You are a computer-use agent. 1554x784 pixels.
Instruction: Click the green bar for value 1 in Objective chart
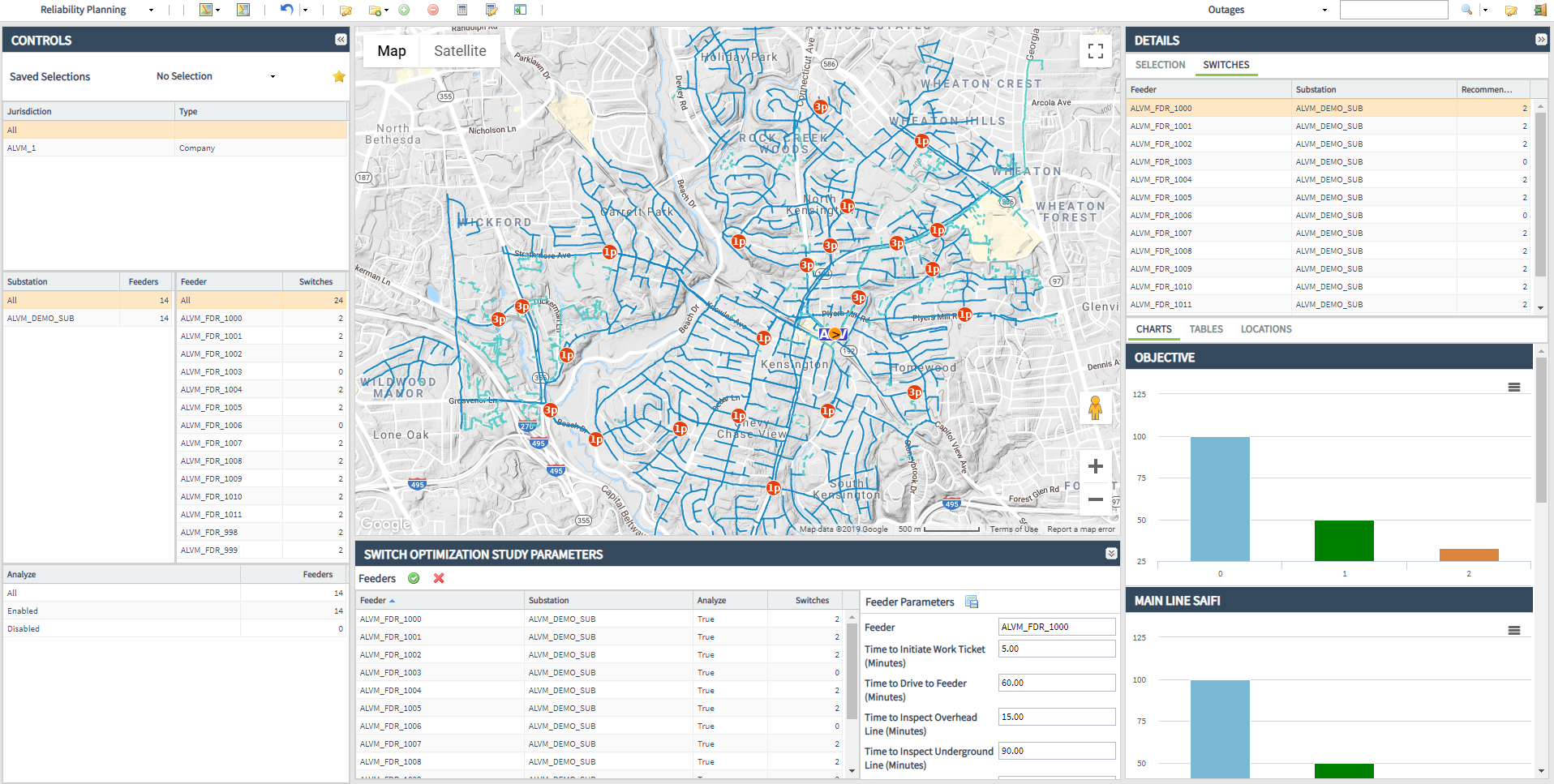[1344, 541]
